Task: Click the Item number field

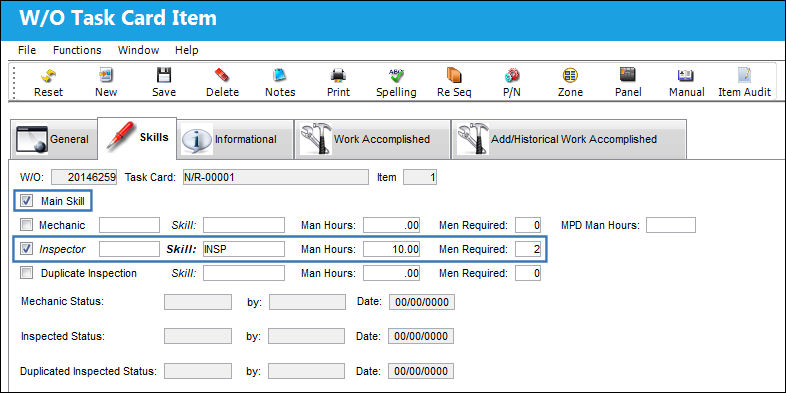Action: tap(420, 177)
